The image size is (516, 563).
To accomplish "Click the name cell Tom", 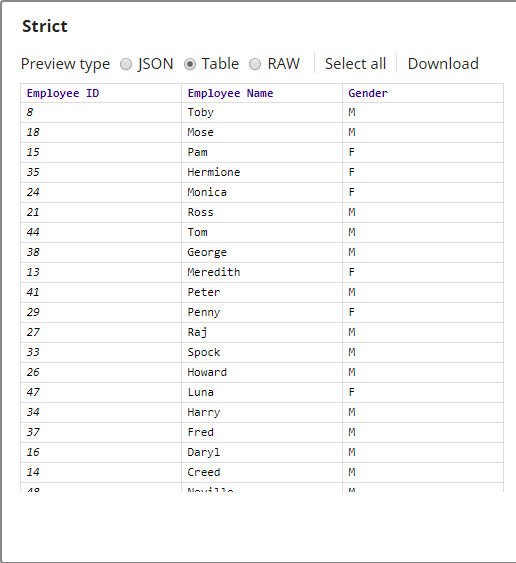I will (x=262, y=233).
